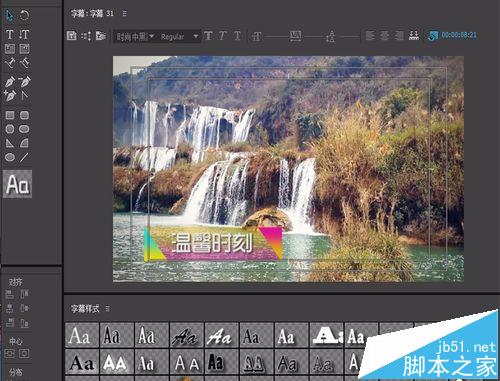Apply the white slab bold A title style

(x=327, y=335)
